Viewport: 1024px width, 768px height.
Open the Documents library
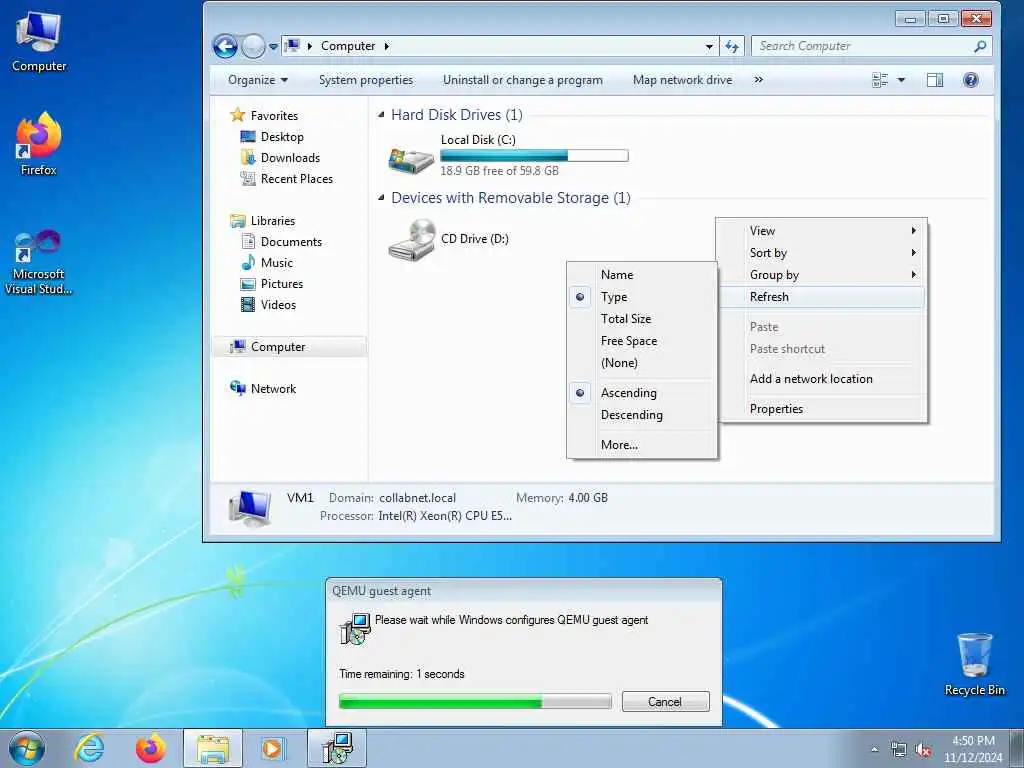click(291, 242)
